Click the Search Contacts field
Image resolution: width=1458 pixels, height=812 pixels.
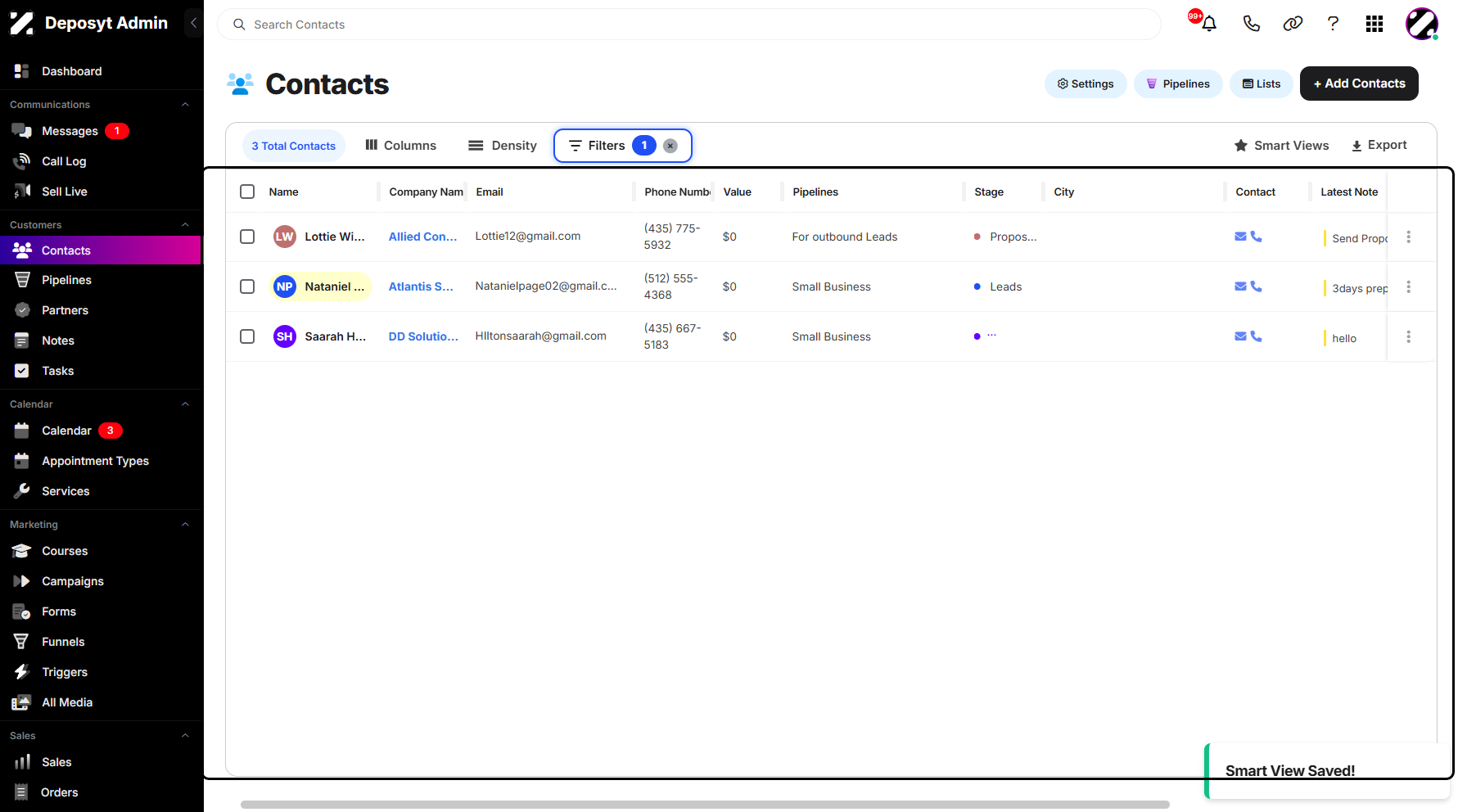[689, 25]
